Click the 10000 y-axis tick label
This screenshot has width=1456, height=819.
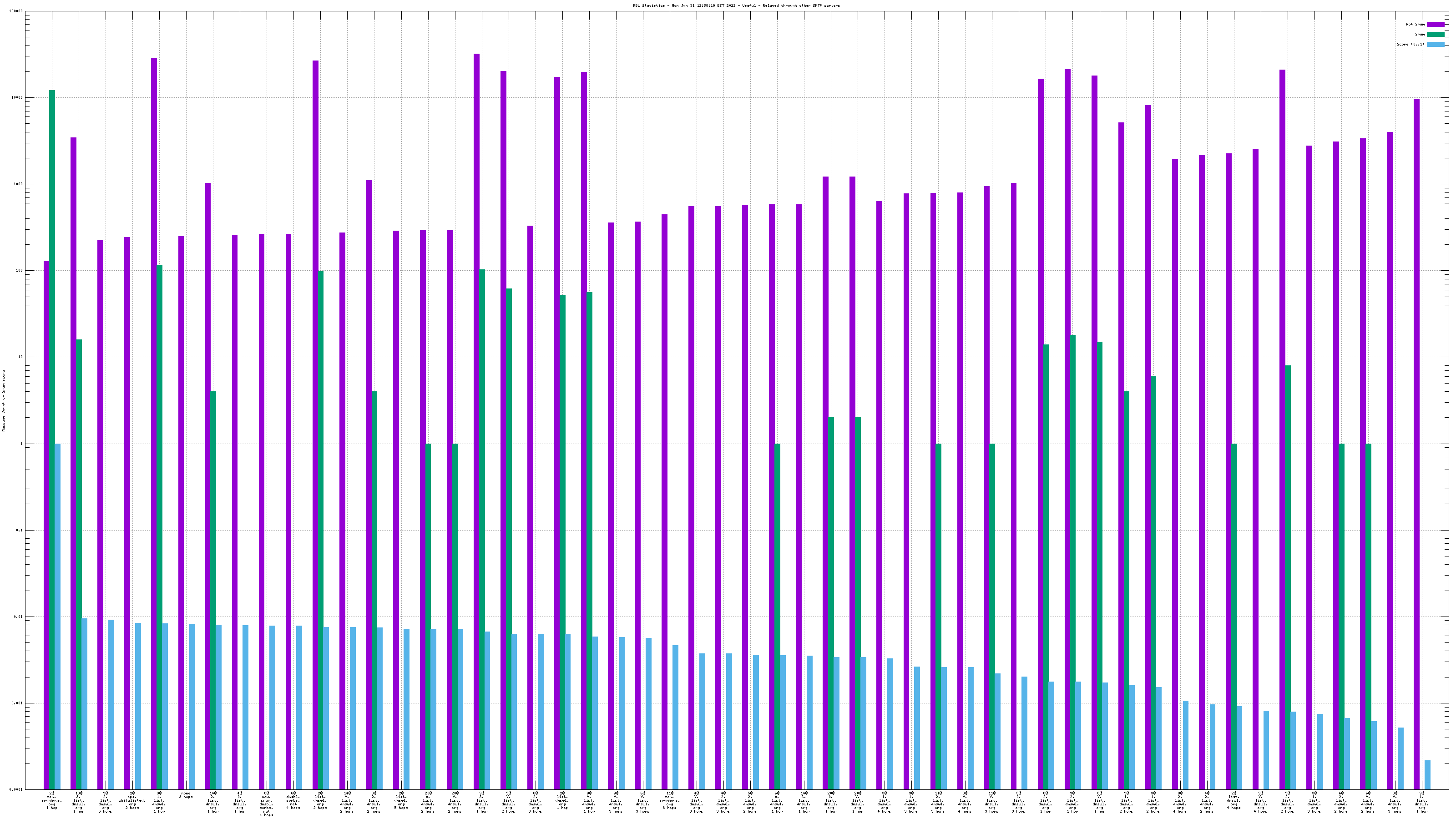(18, 98)
